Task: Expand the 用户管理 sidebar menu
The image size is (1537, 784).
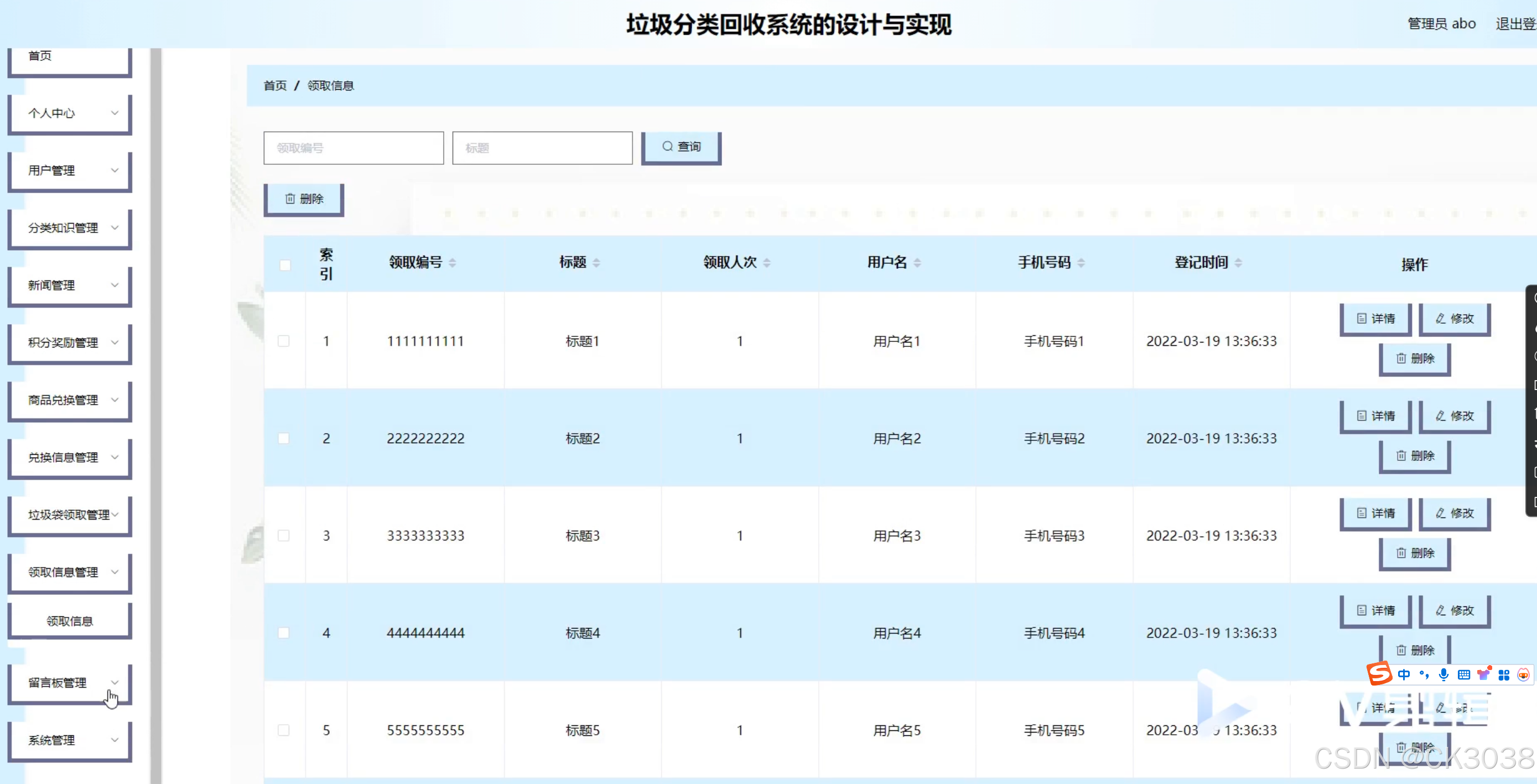Action: 70,170
